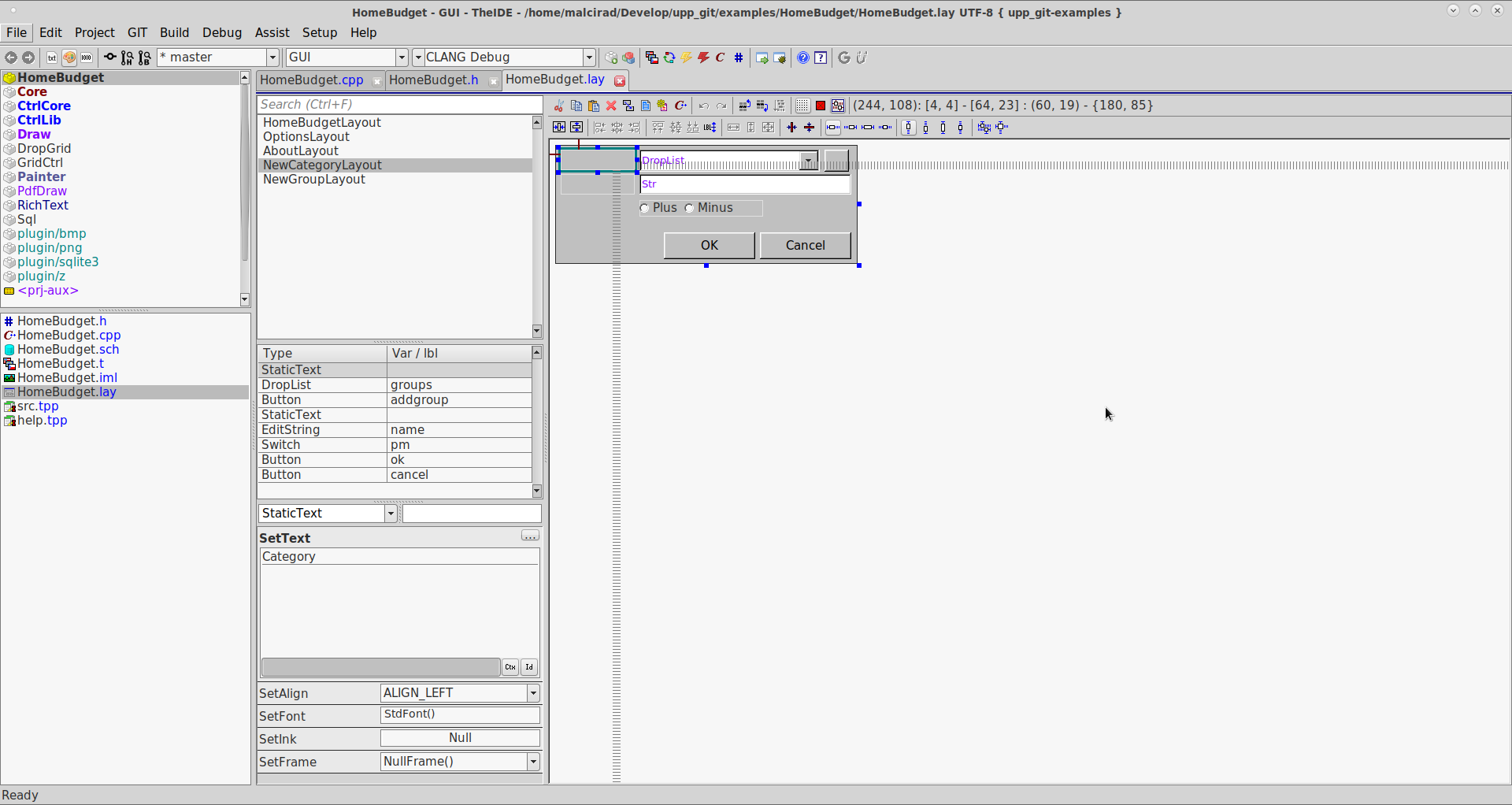The image size is (1512, 805).
Task: Expand the SetFrame NullFrame() dropdown
Action: (533, 762)
